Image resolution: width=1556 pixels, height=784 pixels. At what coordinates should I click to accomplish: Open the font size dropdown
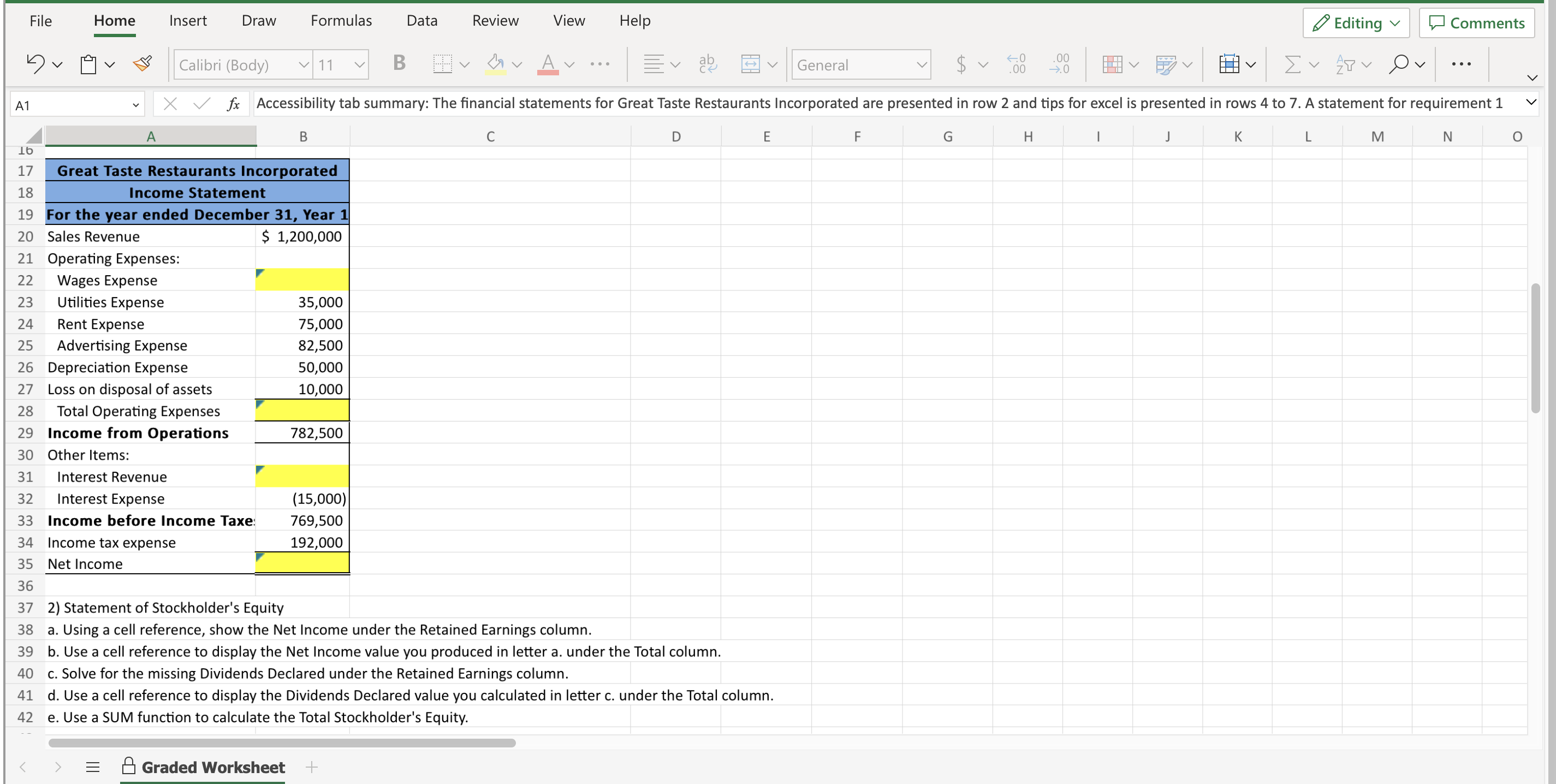tap(360, 64)
